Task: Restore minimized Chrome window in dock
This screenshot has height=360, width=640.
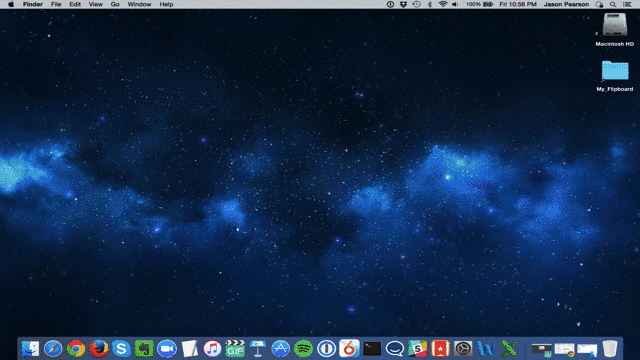Action: click(564, 349)
